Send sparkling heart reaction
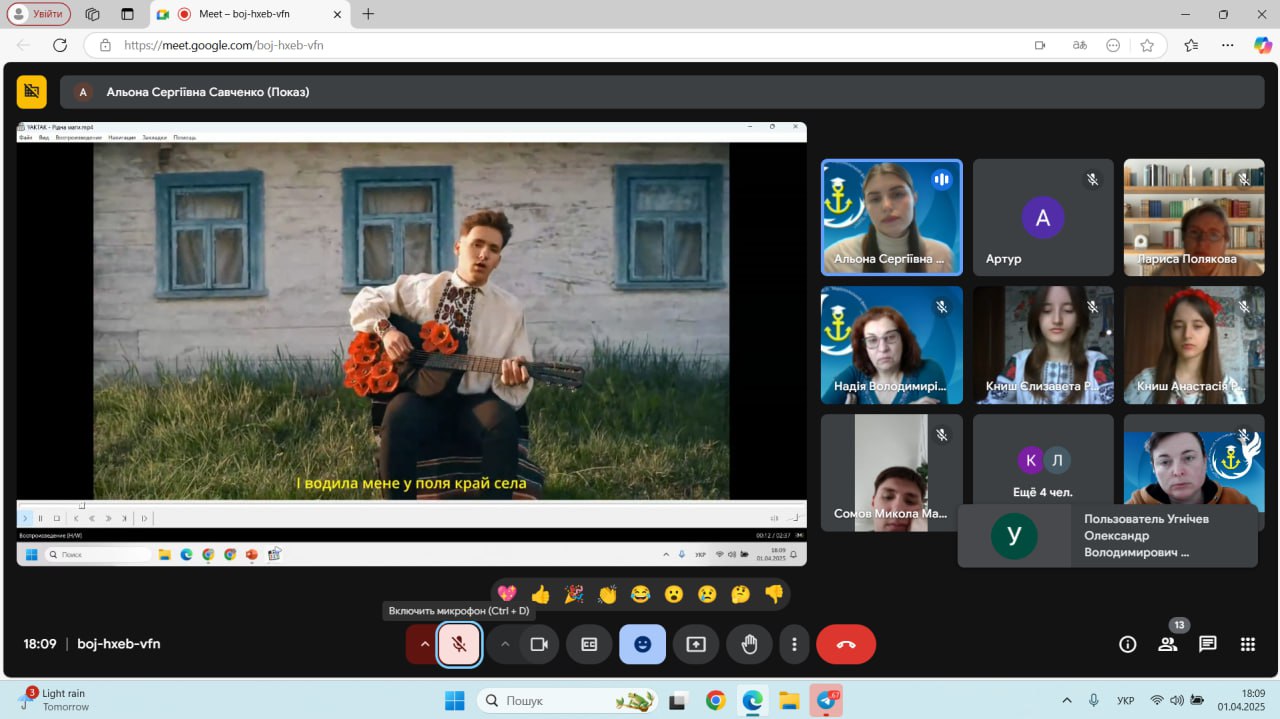1280x719 pixels. [x=507, y=594]
